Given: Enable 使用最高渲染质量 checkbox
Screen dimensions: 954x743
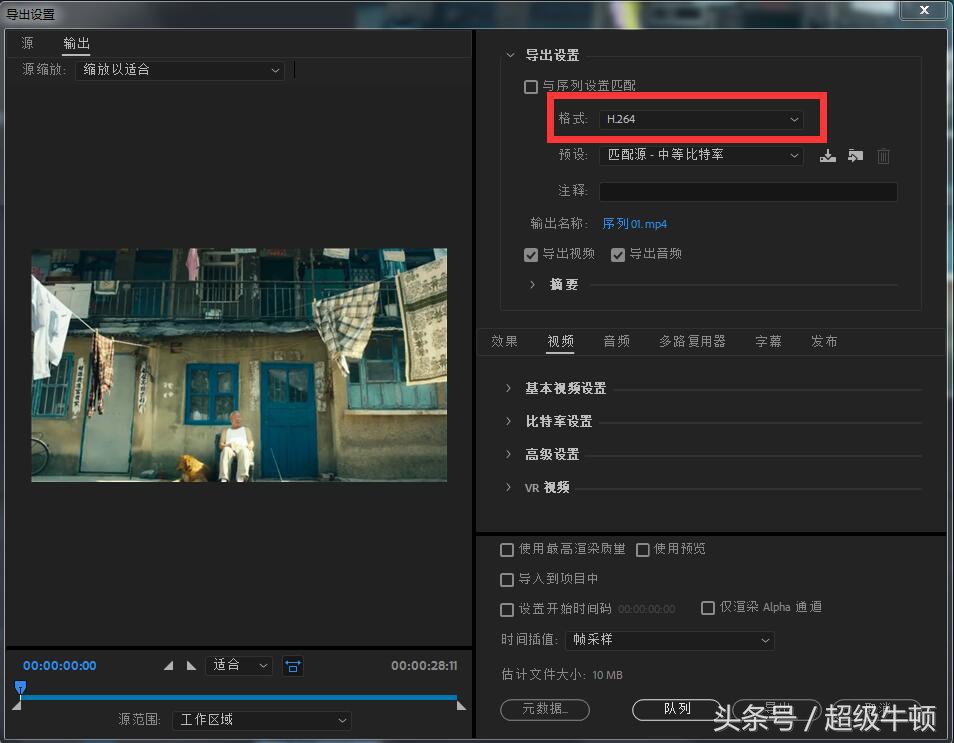Looking at the screenshot, I should (x=506, y=549).
